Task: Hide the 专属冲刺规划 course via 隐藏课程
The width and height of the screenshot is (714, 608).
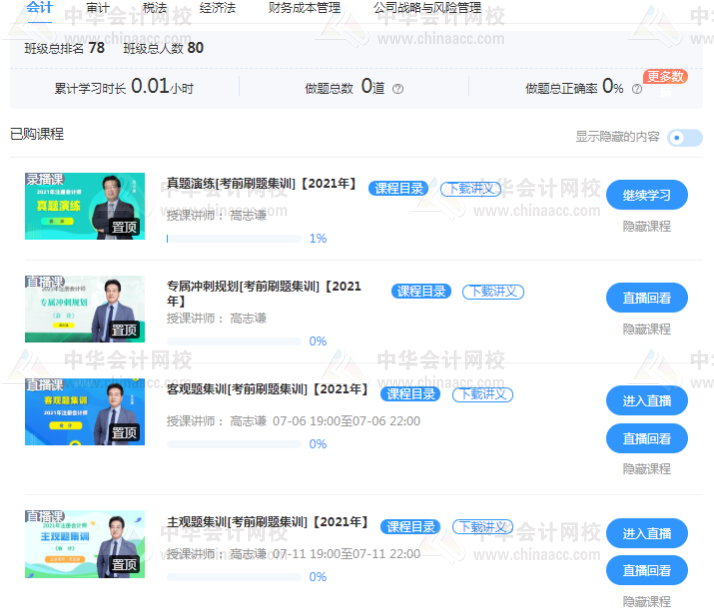Action: 646,328
